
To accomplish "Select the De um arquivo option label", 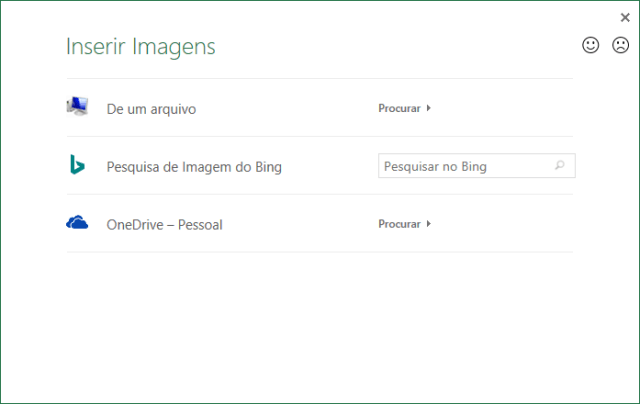I will (x=151, y=109).
